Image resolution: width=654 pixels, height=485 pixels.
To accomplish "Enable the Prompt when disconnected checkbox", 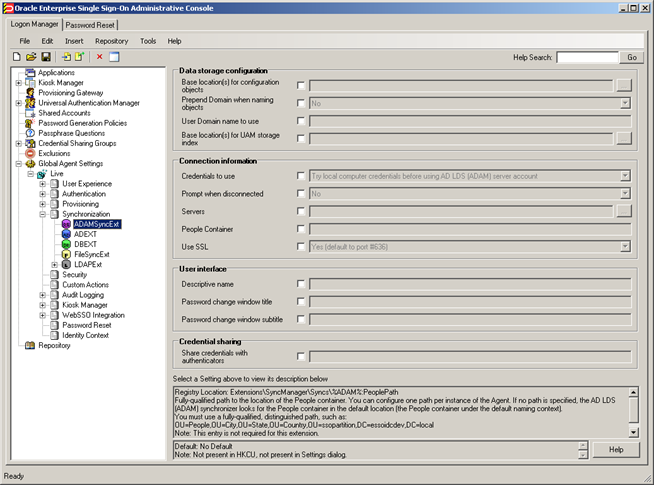I will tap(301, 193).
